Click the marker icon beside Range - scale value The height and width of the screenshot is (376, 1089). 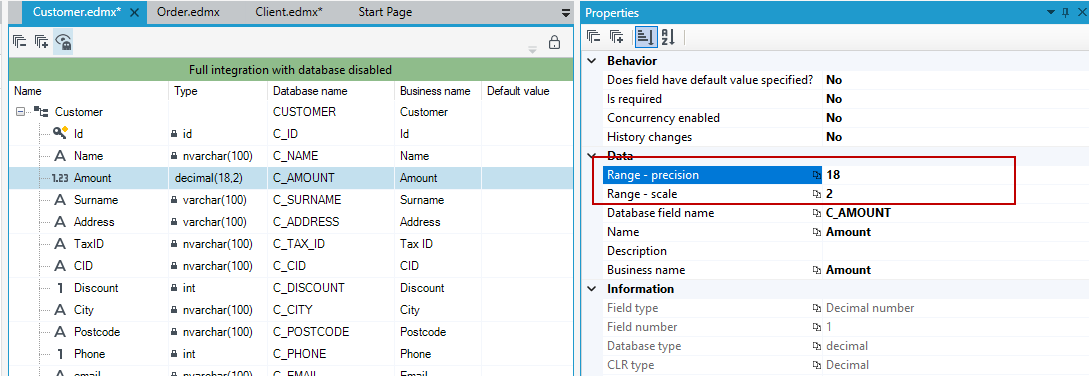817,195
